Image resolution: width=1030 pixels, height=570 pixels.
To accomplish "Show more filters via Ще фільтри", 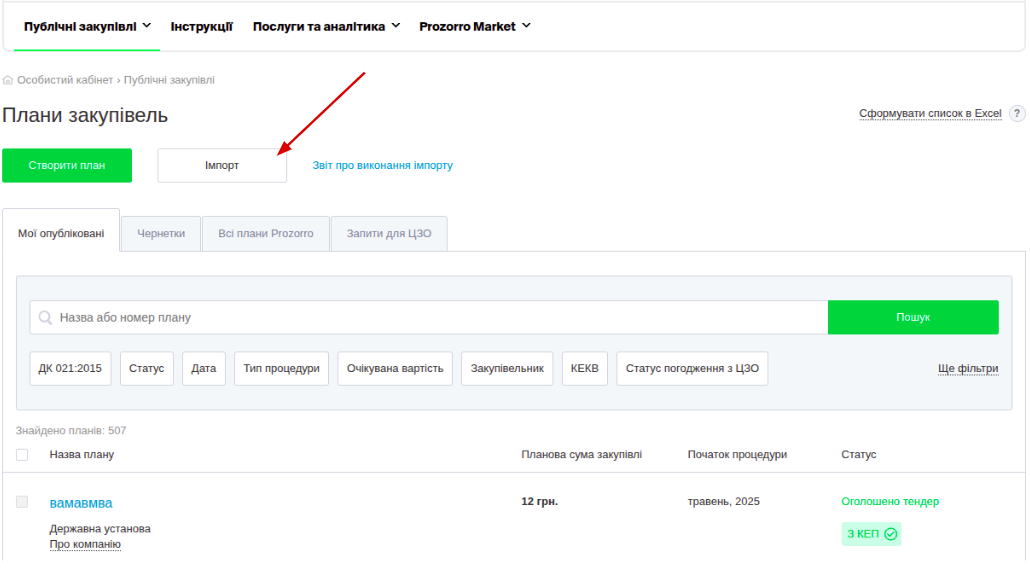I will click(968, 369).
